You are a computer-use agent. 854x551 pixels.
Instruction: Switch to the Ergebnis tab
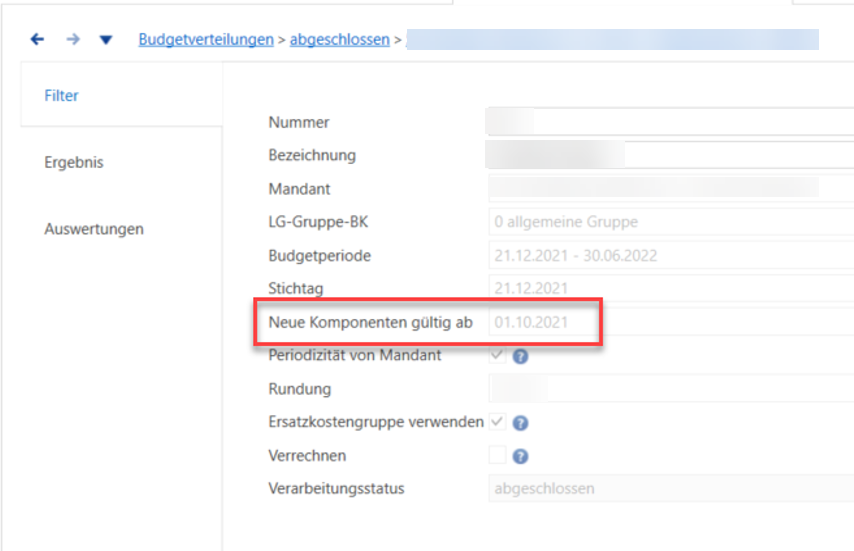[74, 162]
